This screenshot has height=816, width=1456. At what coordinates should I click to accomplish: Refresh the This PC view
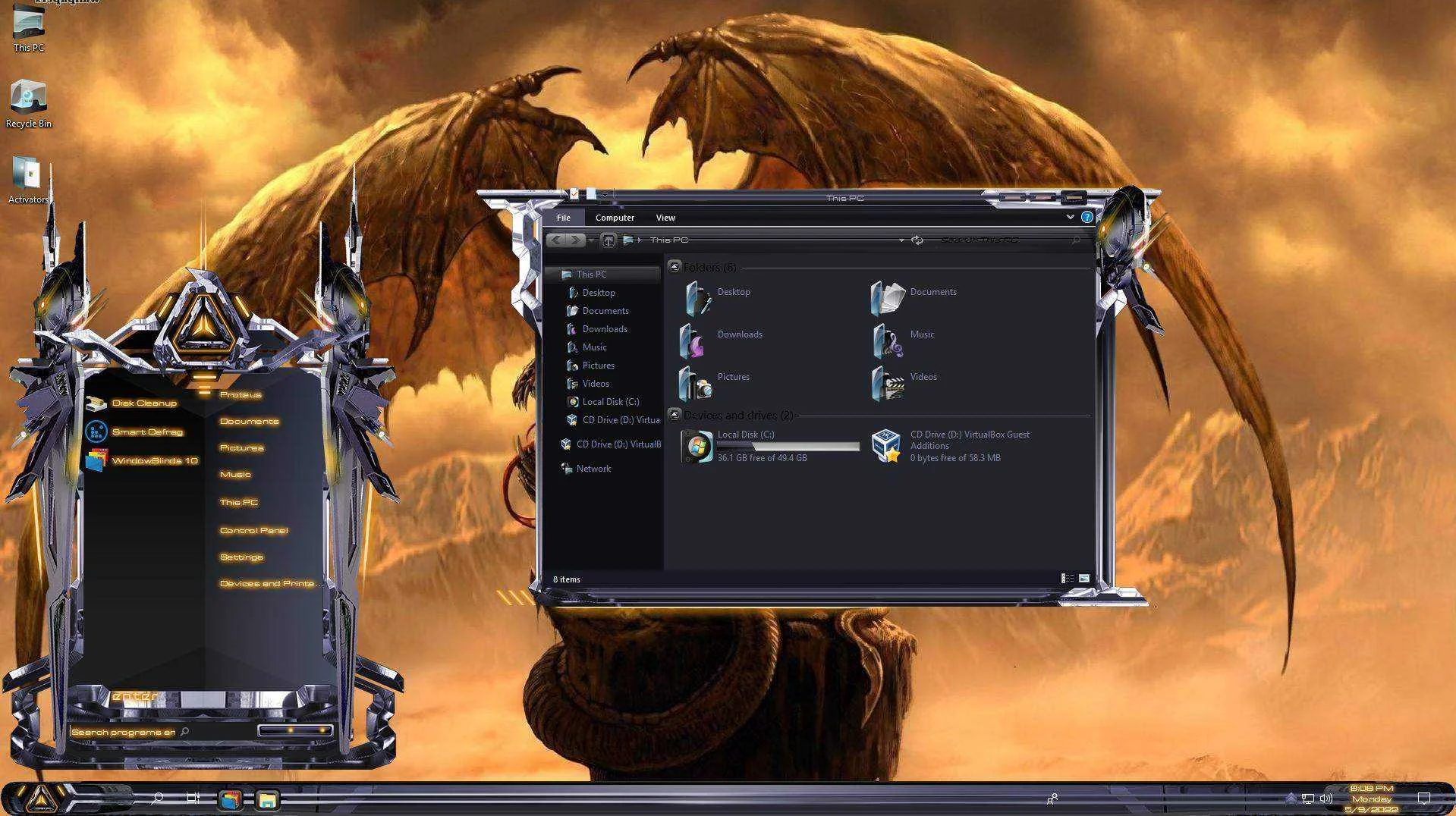917,240
